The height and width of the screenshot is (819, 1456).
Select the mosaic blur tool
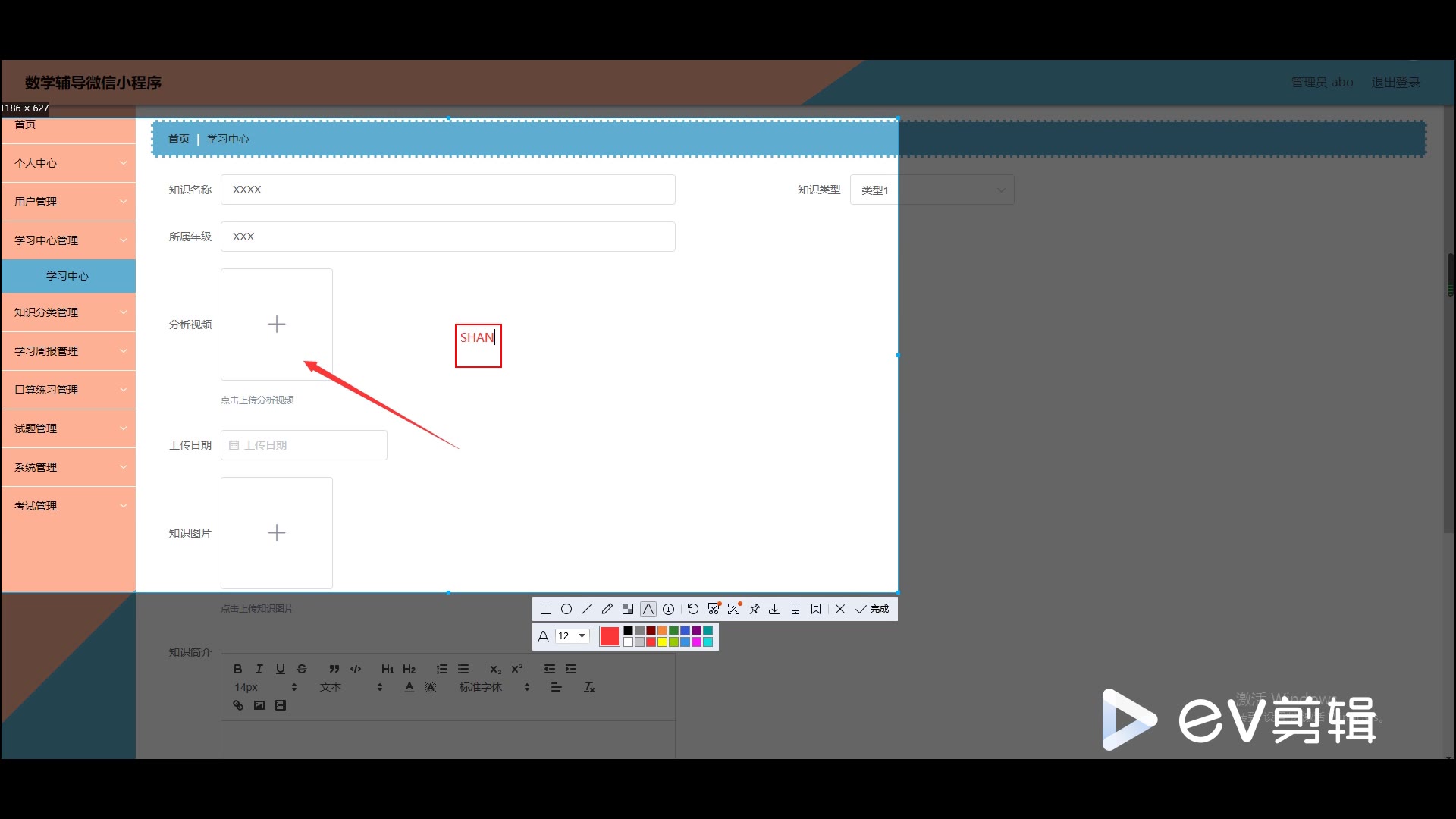(627, 609)
